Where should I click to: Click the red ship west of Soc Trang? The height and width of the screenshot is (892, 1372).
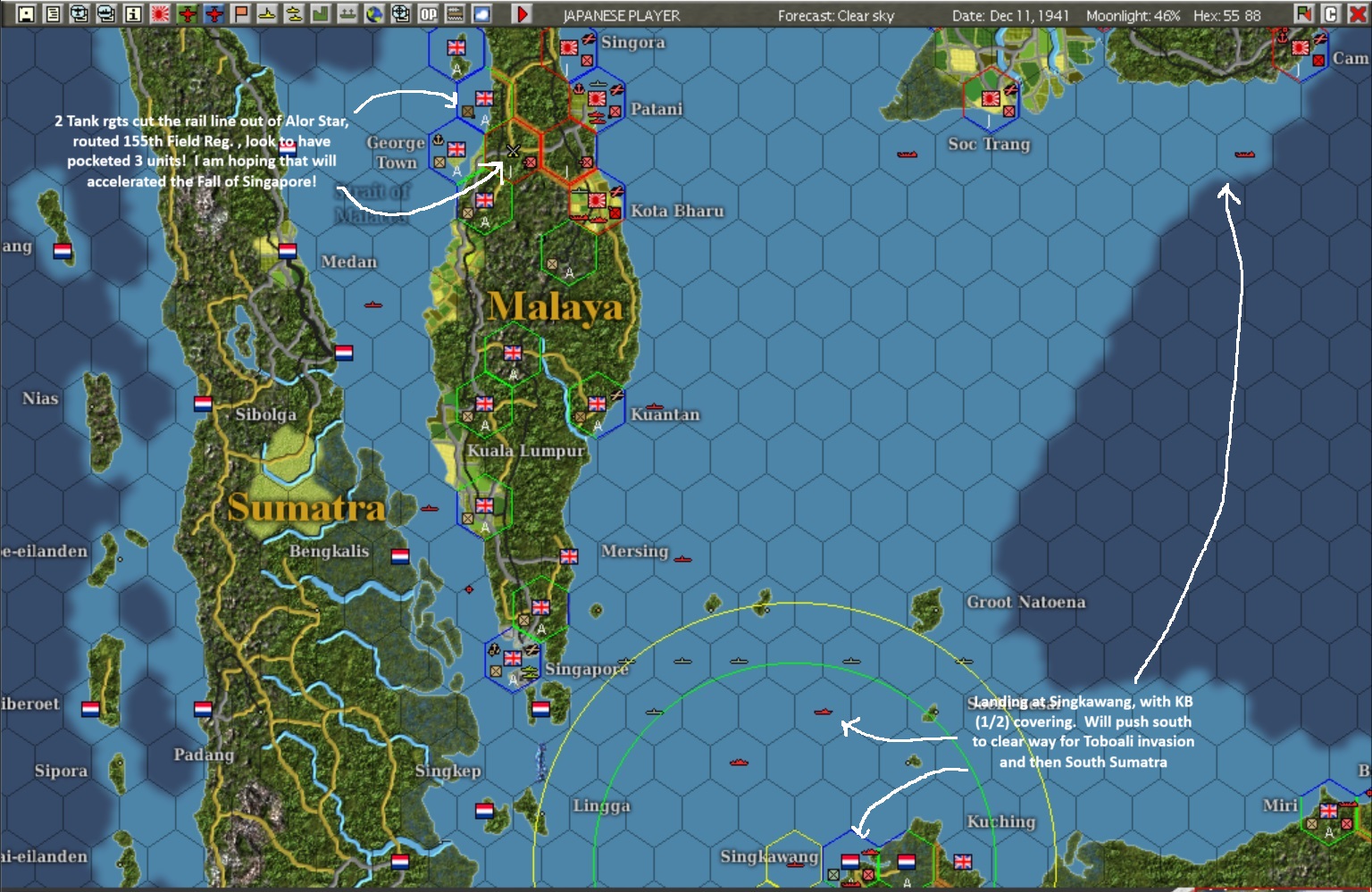(908, 154)
